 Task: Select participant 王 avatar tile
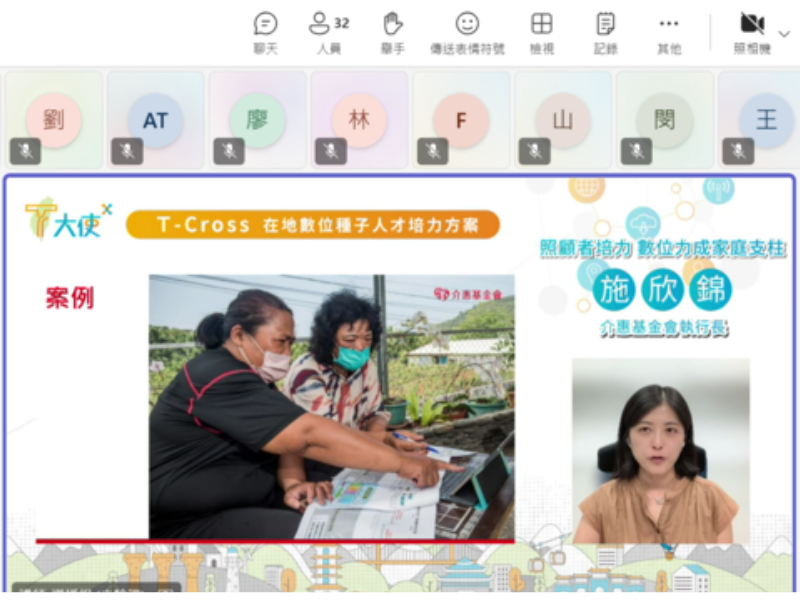coord(759,120)
